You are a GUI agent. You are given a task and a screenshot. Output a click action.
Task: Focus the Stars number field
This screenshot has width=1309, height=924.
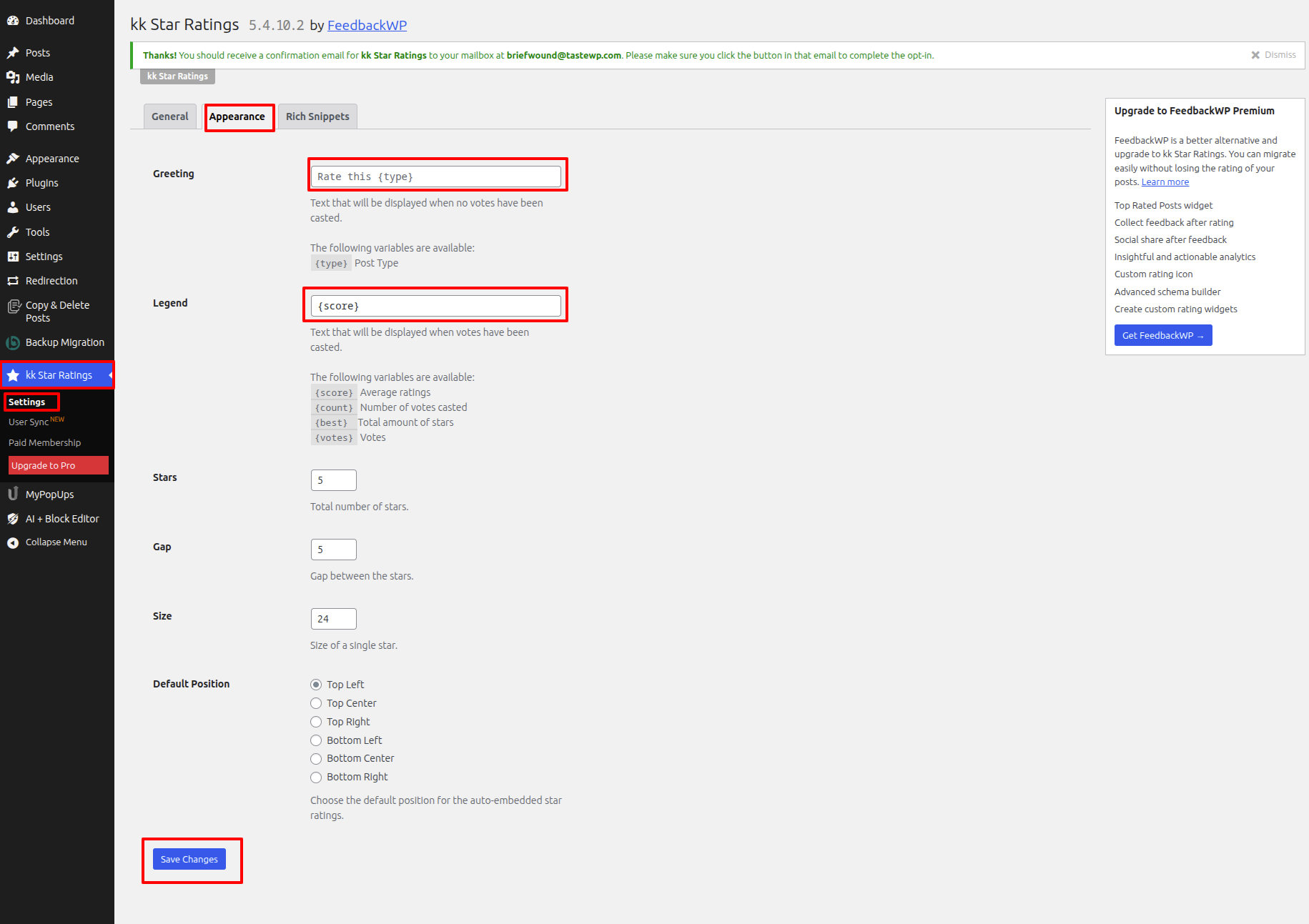click(333, 480)
